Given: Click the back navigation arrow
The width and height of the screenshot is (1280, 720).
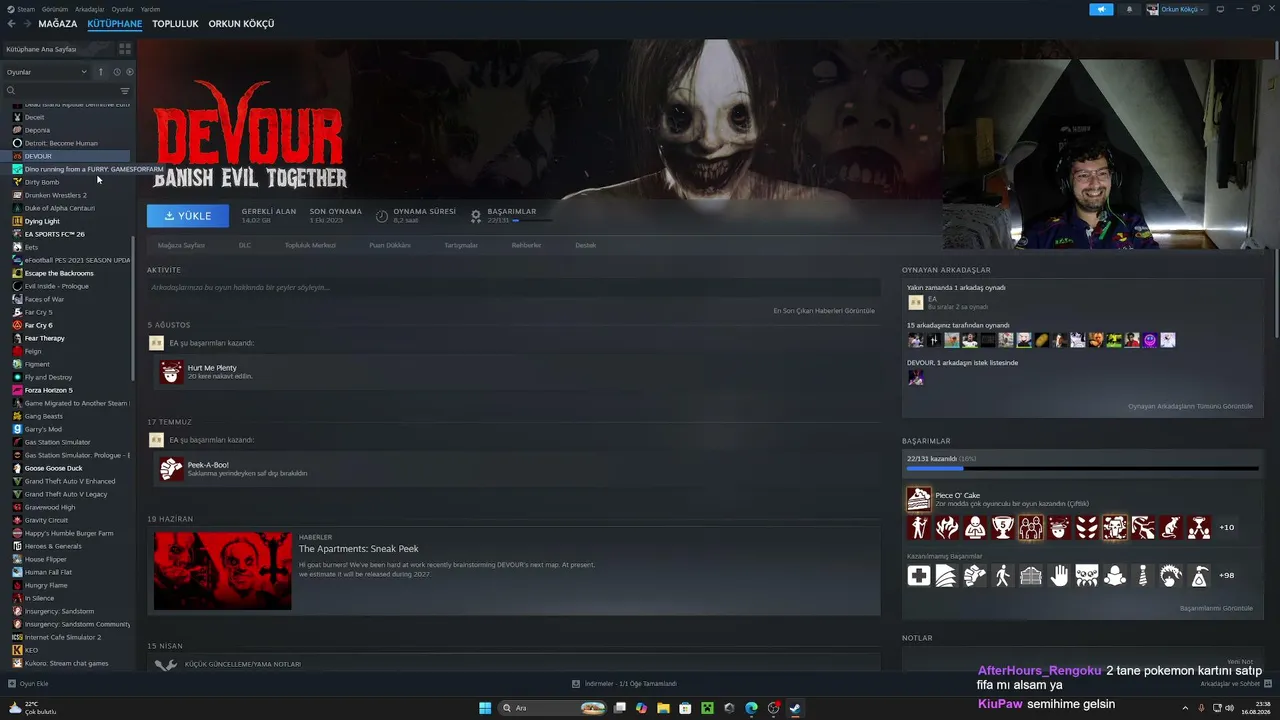Looking at the screenshot, I should click(x=11, y=24).
